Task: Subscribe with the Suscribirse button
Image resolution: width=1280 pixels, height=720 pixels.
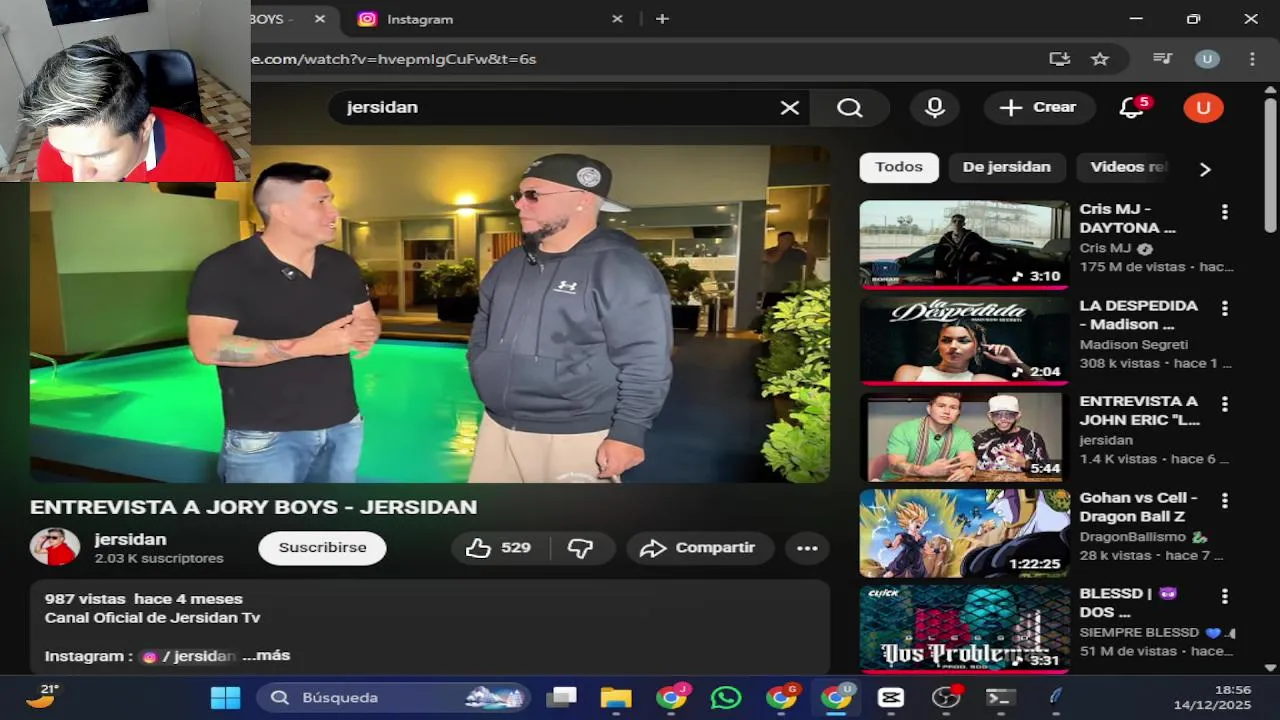Action: point(322,548)
